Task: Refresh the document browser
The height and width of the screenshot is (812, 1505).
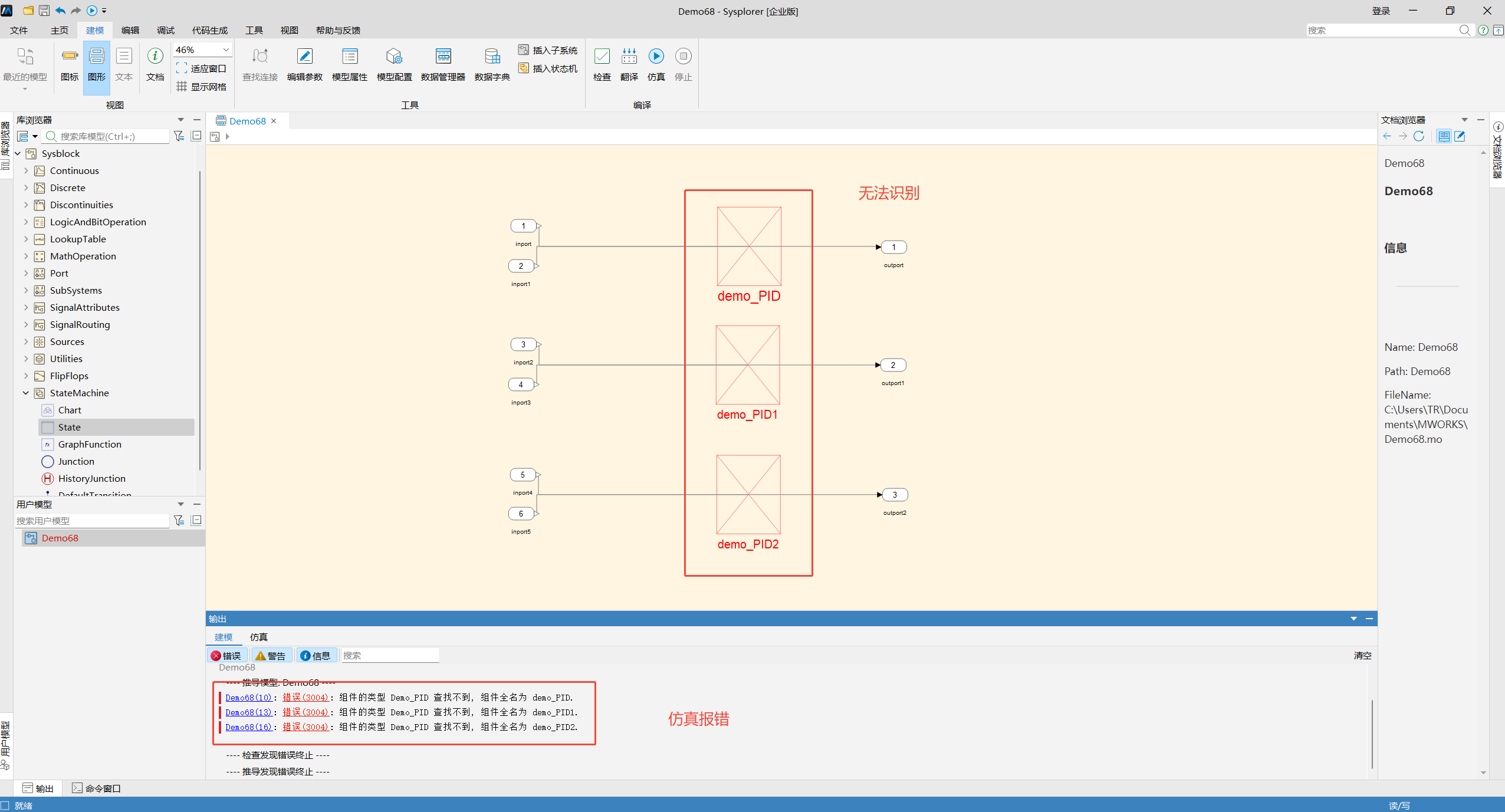Action: pos(1418,136)
